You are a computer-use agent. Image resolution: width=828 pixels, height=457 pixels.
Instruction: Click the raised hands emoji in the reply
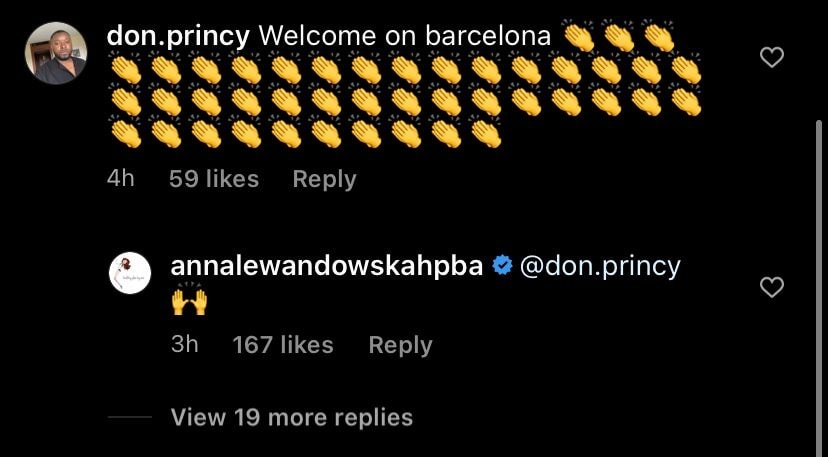(x=189, y=301)
